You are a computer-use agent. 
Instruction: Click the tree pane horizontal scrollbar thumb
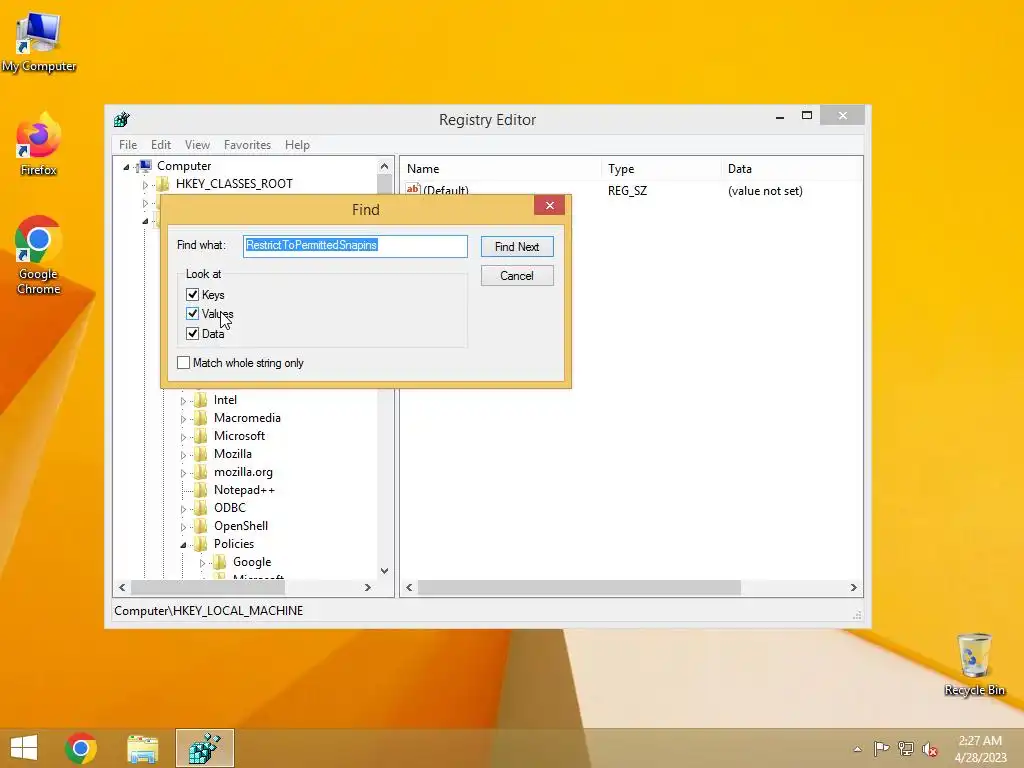[208, 588]
